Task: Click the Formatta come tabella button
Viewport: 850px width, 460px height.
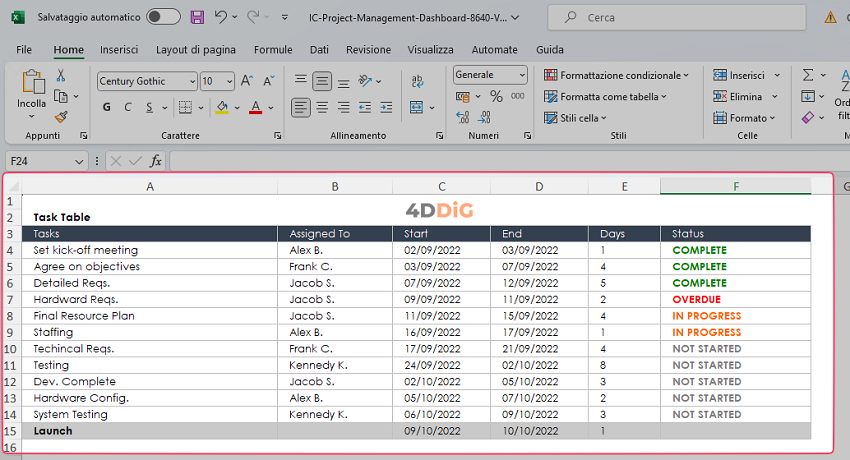Action: (606, 97)
